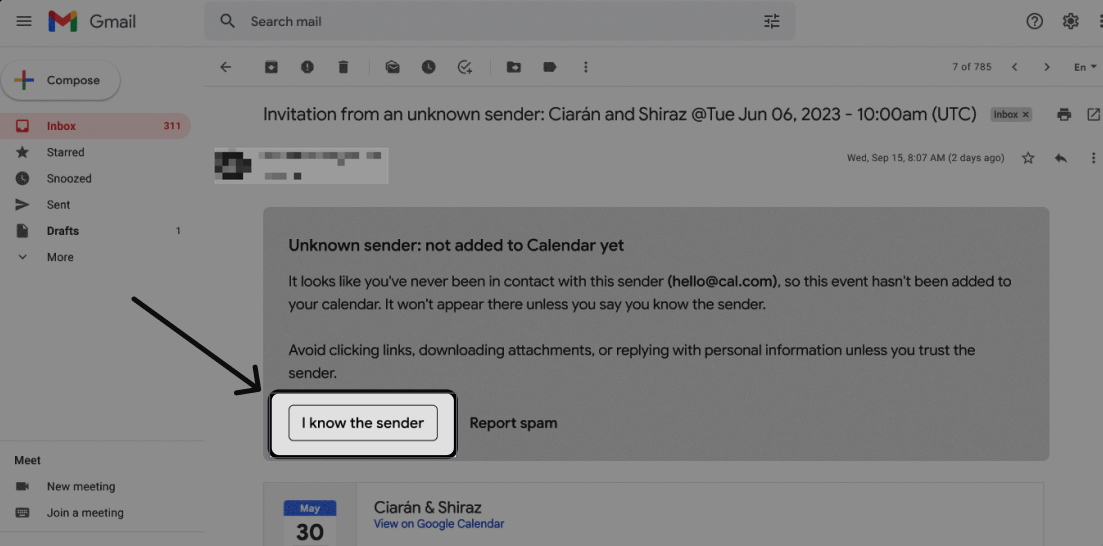The image size is (1103, 546).
Task: Star this message
Action: click(x=1028, y=158)
